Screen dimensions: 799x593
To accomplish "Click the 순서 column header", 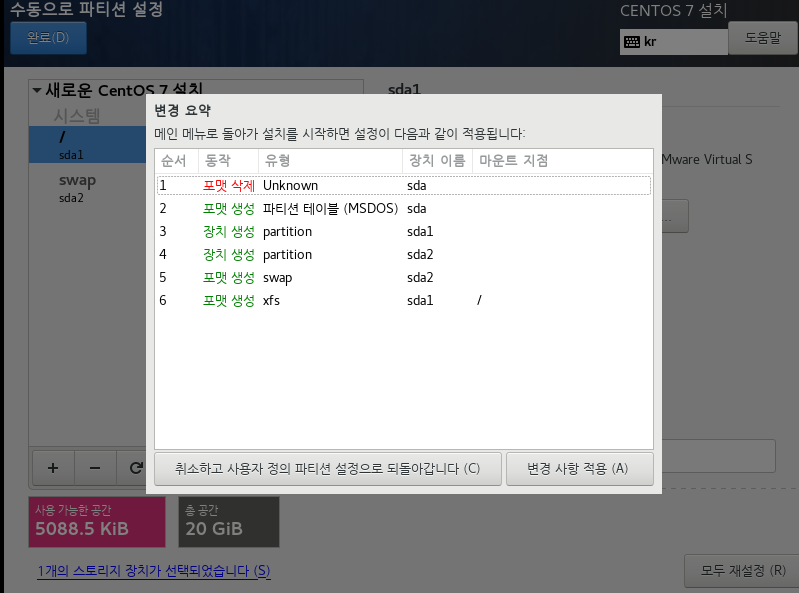I will point(176,161).
